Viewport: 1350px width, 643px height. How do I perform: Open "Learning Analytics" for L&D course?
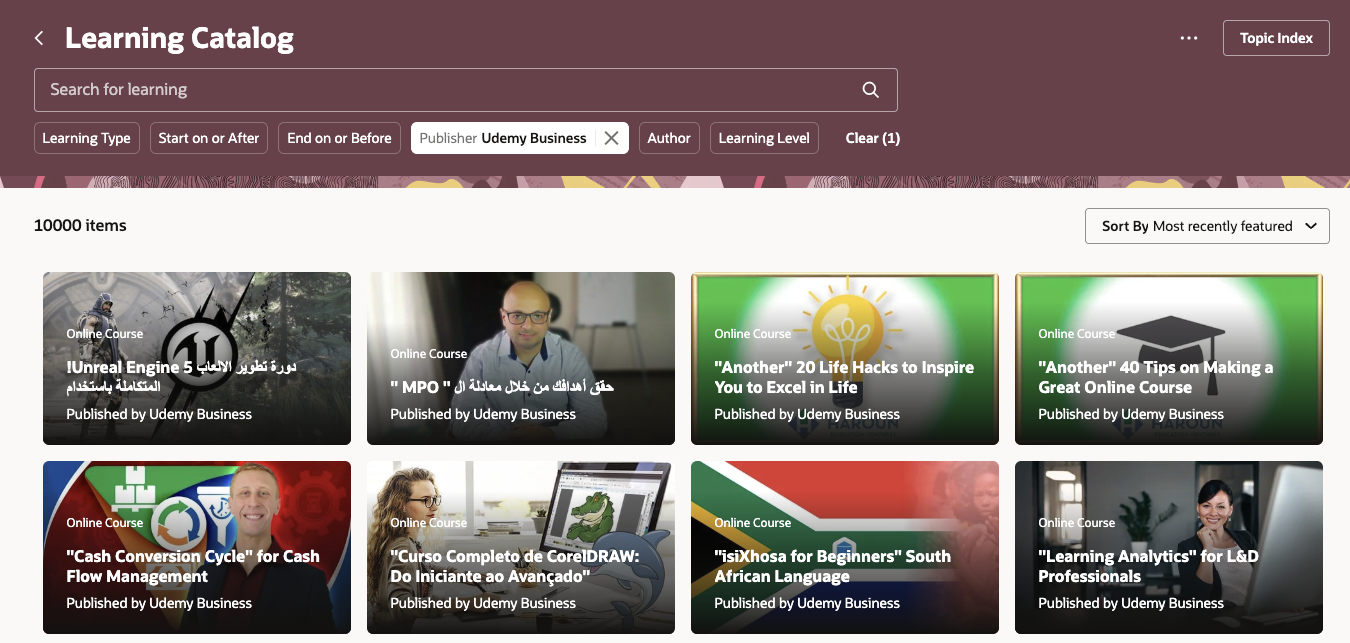click(1169, 547)
